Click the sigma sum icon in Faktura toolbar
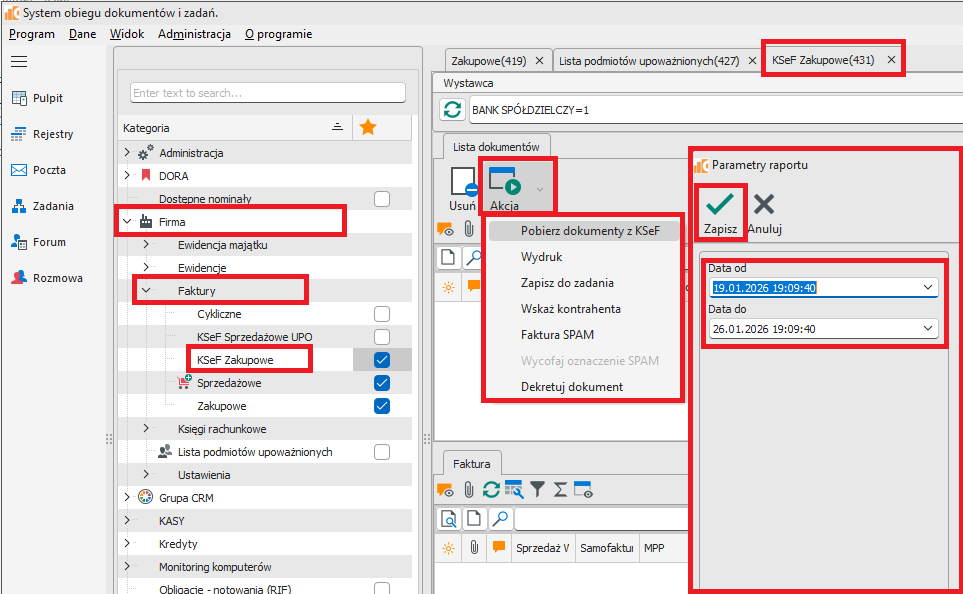 point(561,489)
